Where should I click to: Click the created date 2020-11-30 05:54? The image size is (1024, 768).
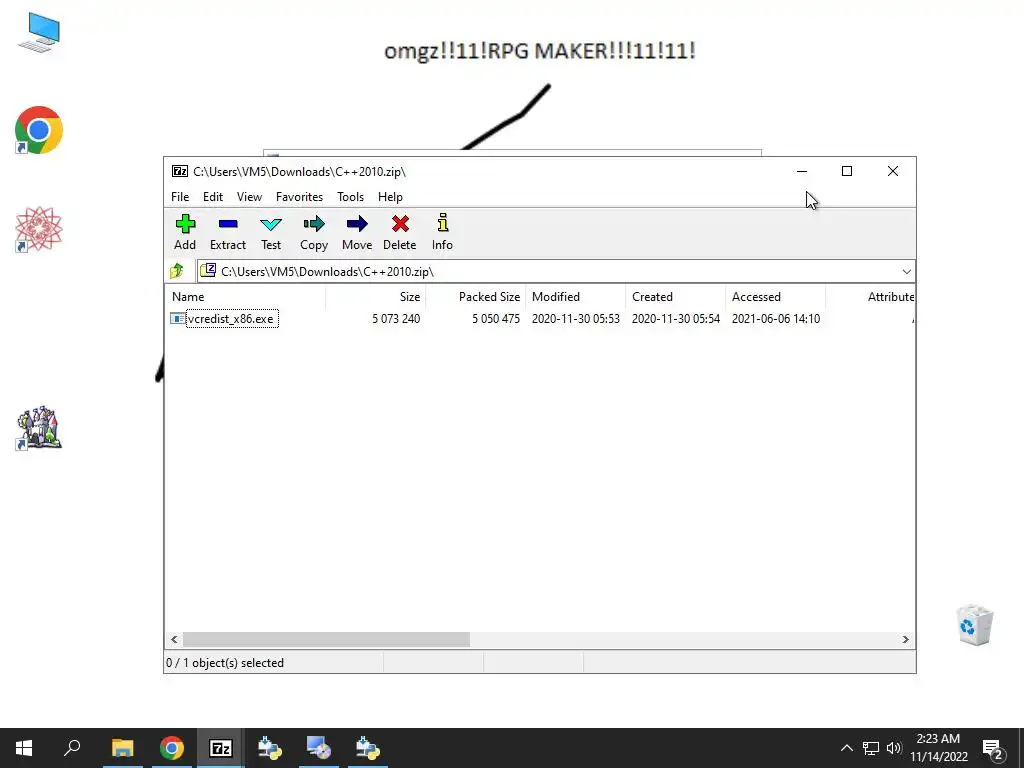click(675, 319)
